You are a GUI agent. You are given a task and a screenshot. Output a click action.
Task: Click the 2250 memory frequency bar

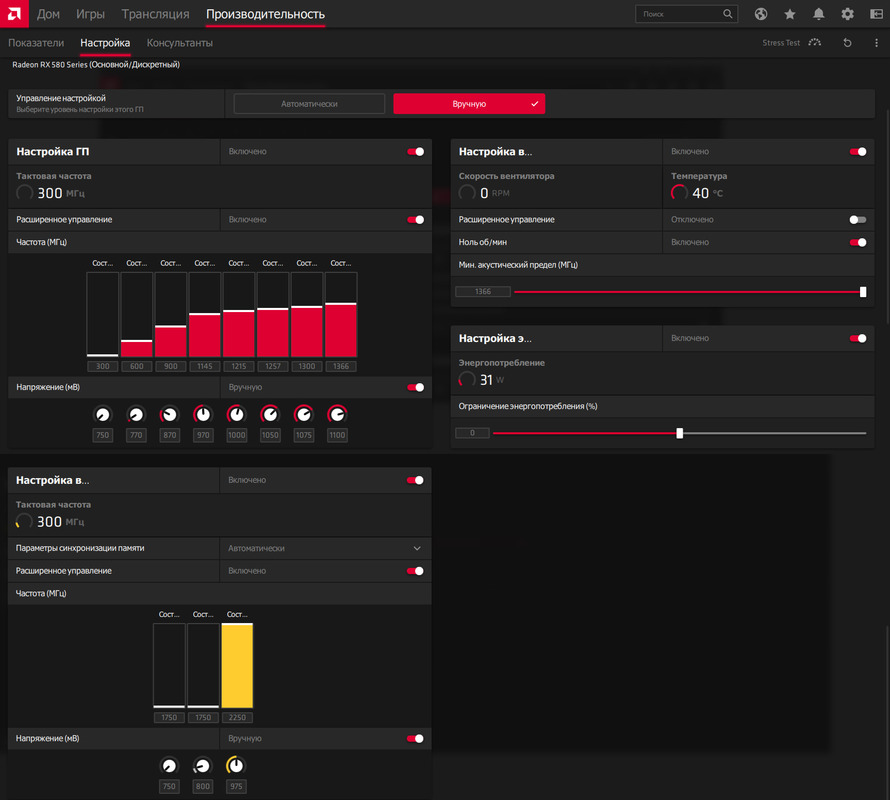237,665
